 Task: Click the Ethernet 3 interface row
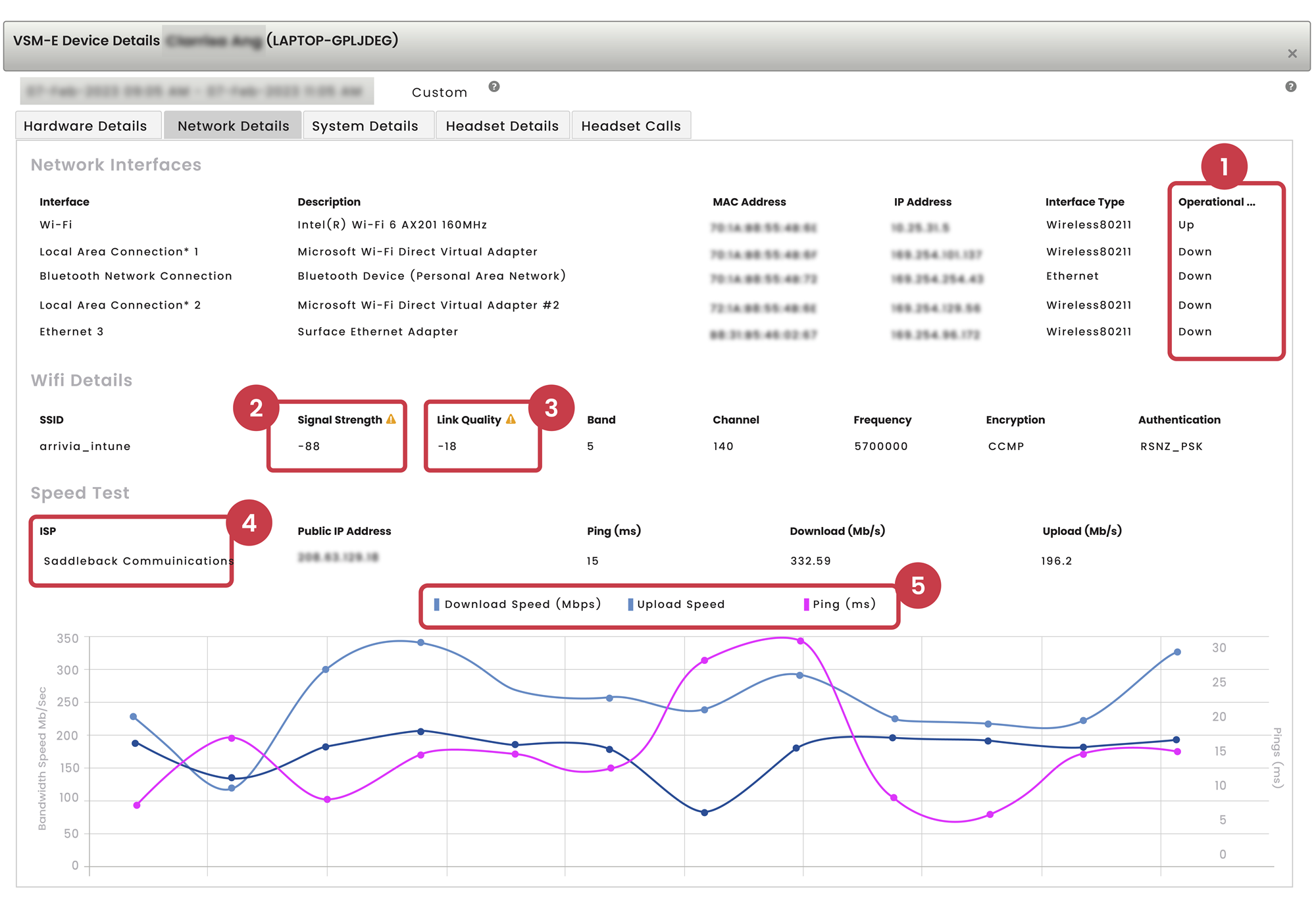[71, 332]
